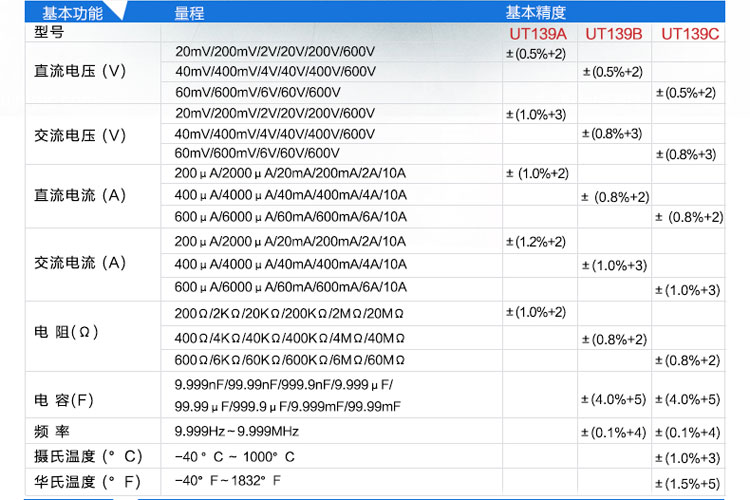Click the 电容(F) row label
This screenshot has width=750, height=500.
64,400
